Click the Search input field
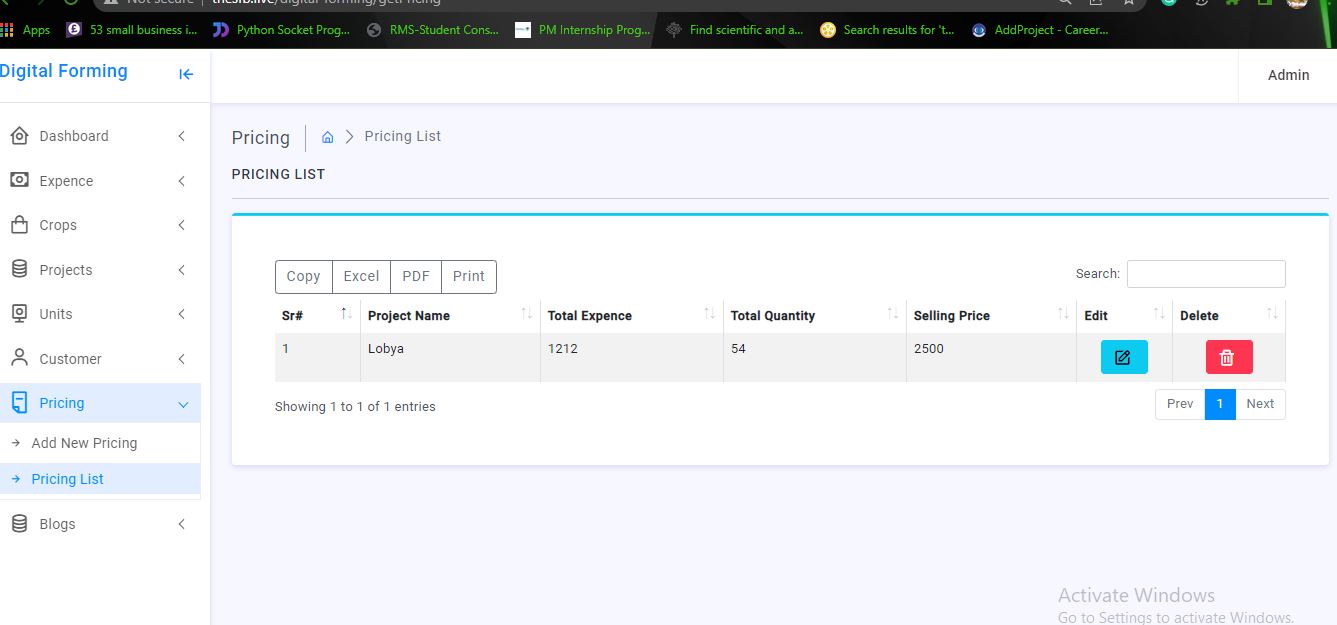This screenshot has height=625, width=1337. pyautogui.click(x=1205, y=274)
